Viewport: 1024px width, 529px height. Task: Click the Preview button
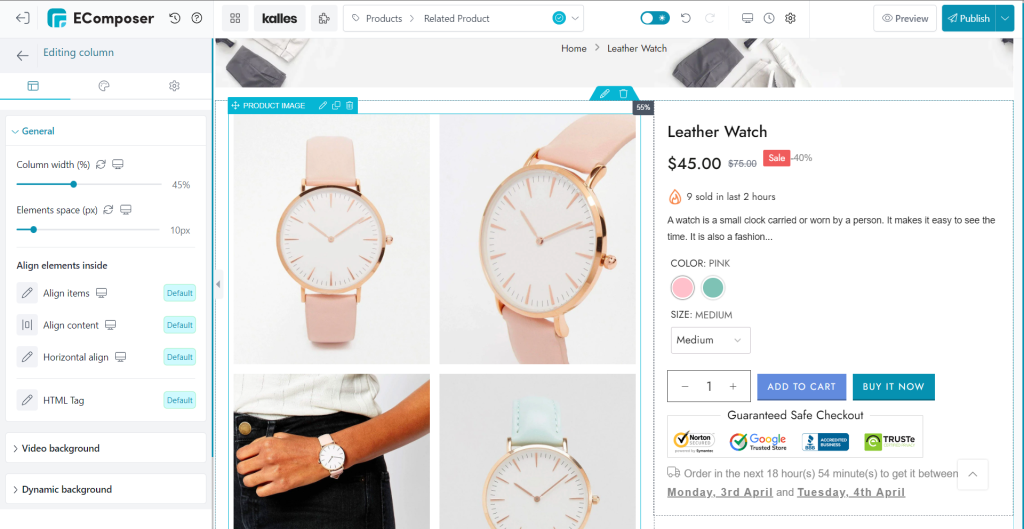tap(904, 18)
